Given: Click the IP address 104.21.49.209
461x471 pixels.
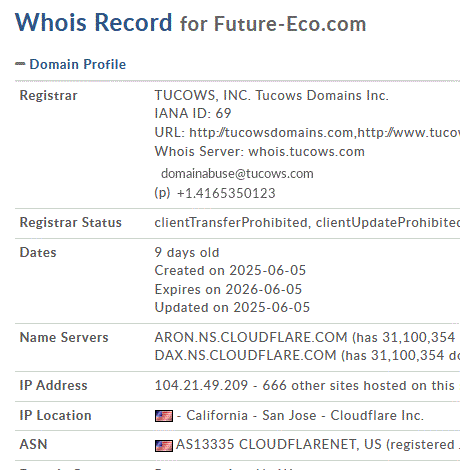Looking at the screenshot, I should click(201, 385).
